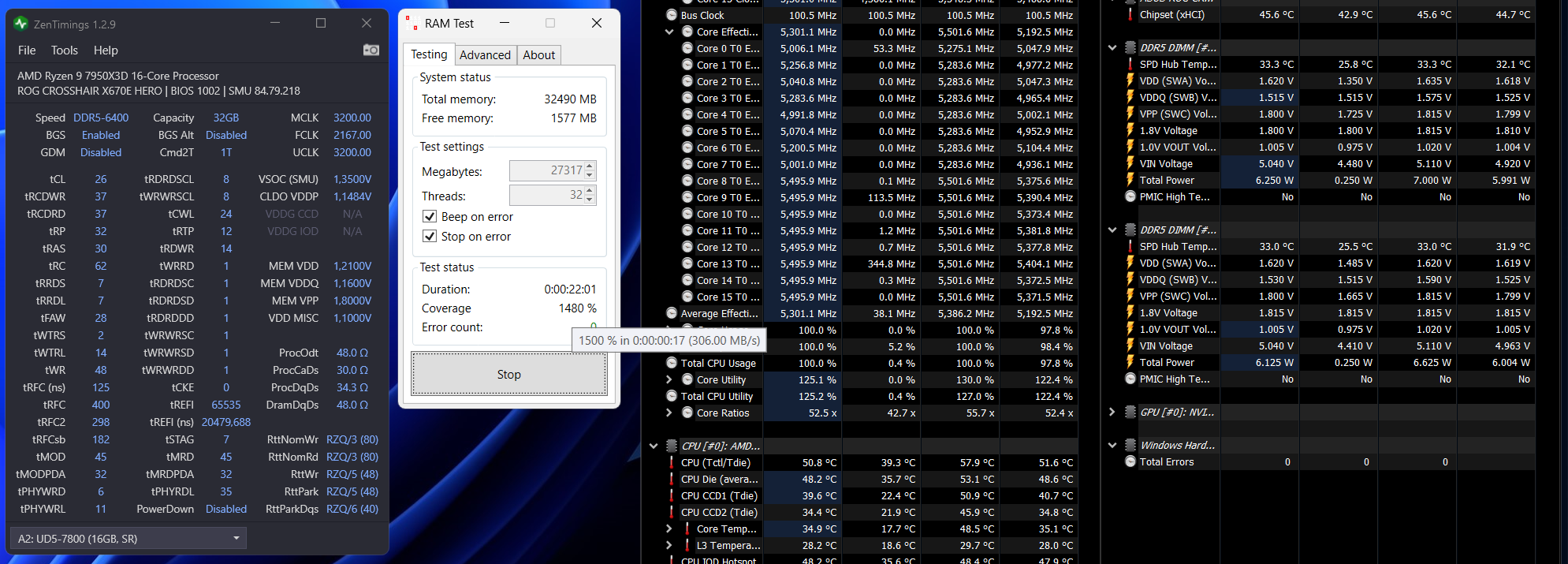Viewport: 1568px width, 564px height.
Task: Toggle the Stop on error checkbox
Action: click(x=430, y=237)
